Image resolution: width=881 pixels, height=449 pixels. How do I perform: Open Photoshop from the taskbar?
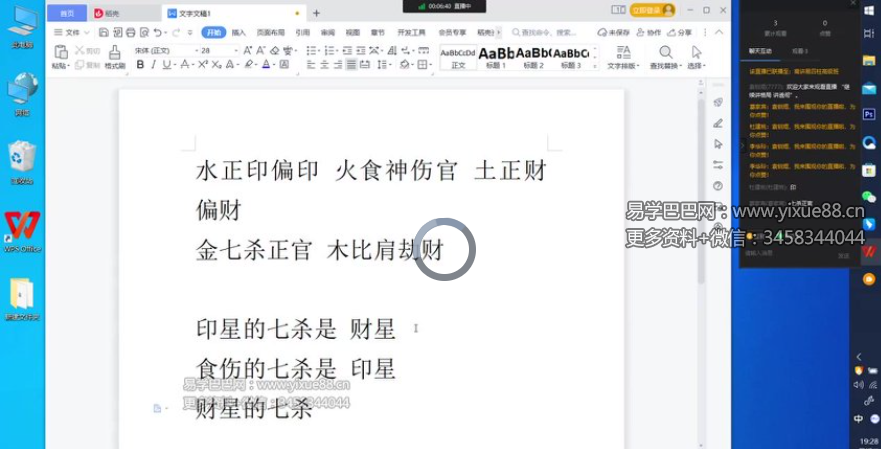[x=869, y=115]
